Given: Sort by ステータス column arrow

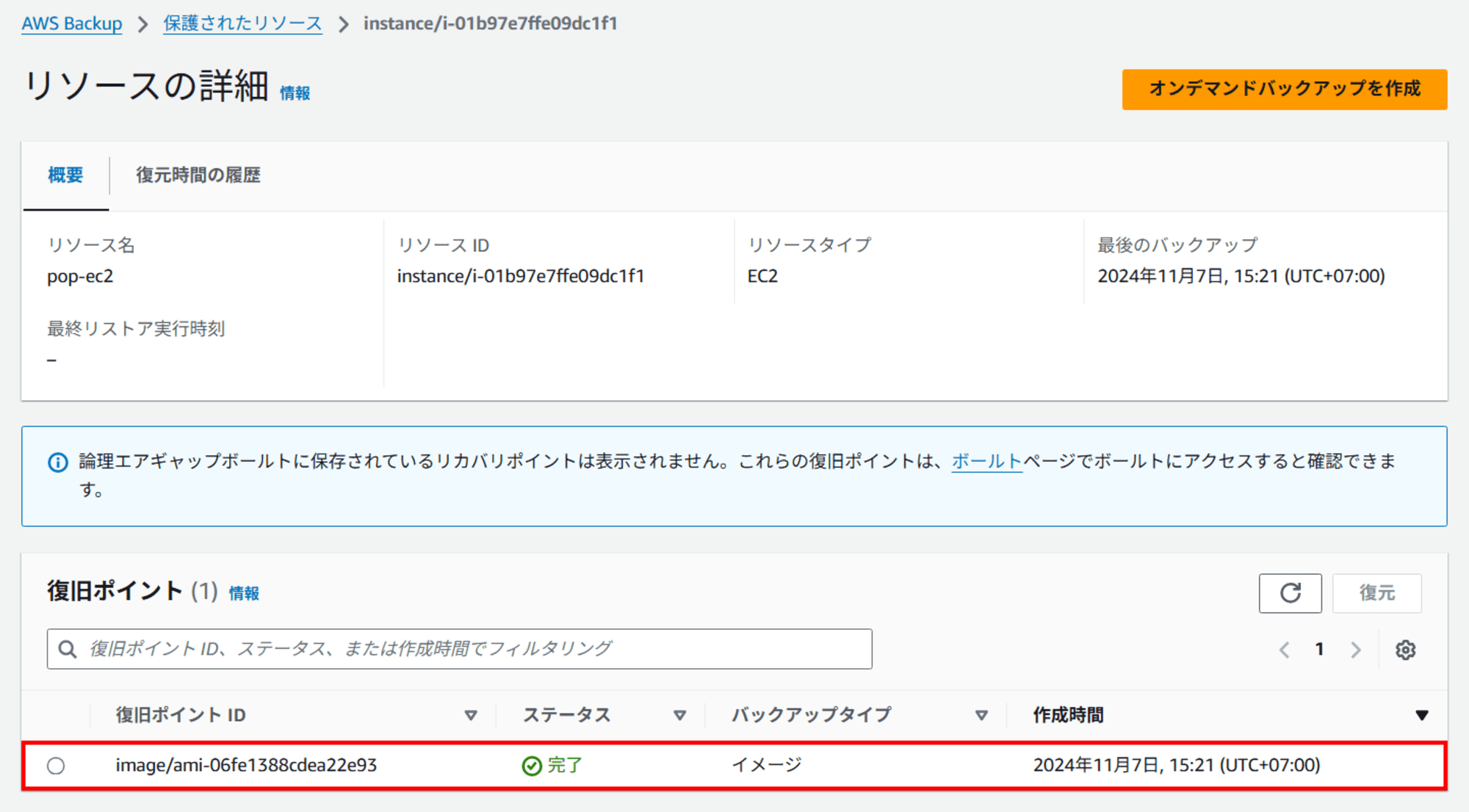Looking at the screenshot, I should pos(680,715).
